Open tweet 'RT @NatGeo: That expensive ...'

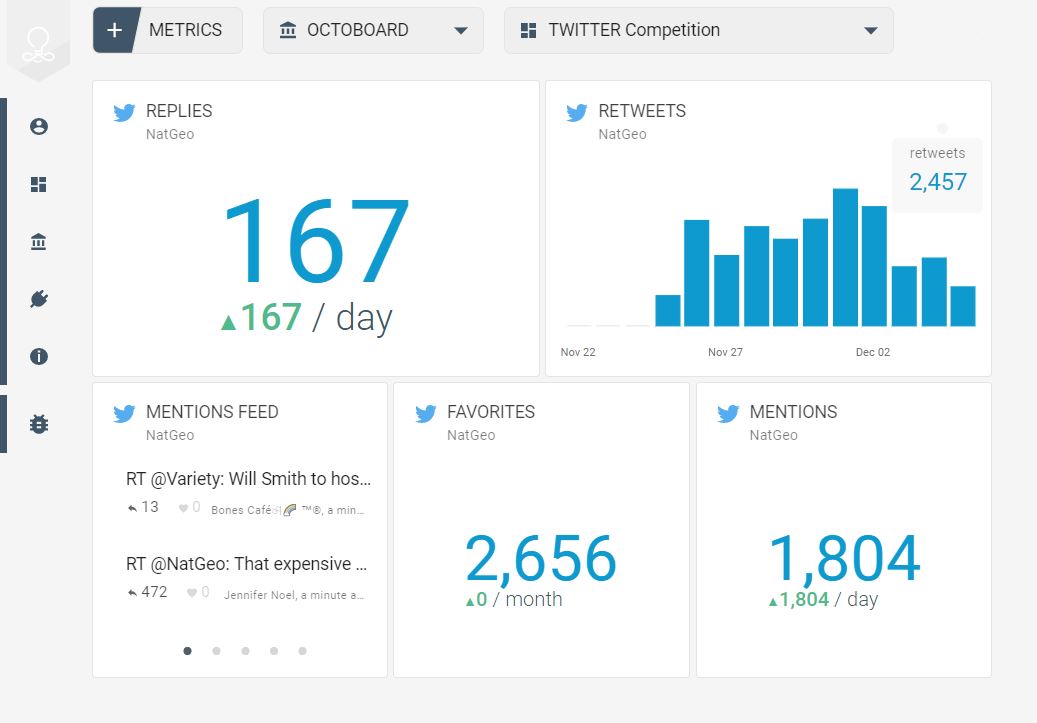click(246, 564)
